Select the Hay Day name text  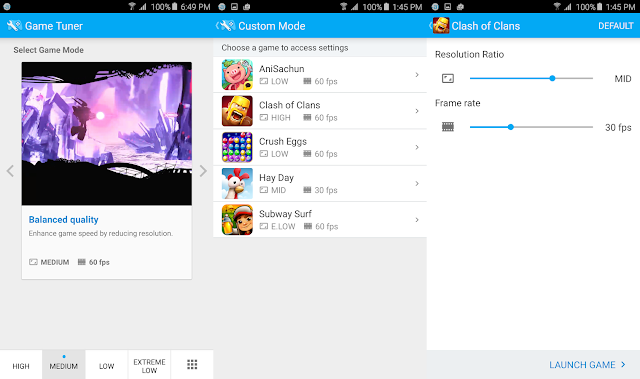coord(276,177)
